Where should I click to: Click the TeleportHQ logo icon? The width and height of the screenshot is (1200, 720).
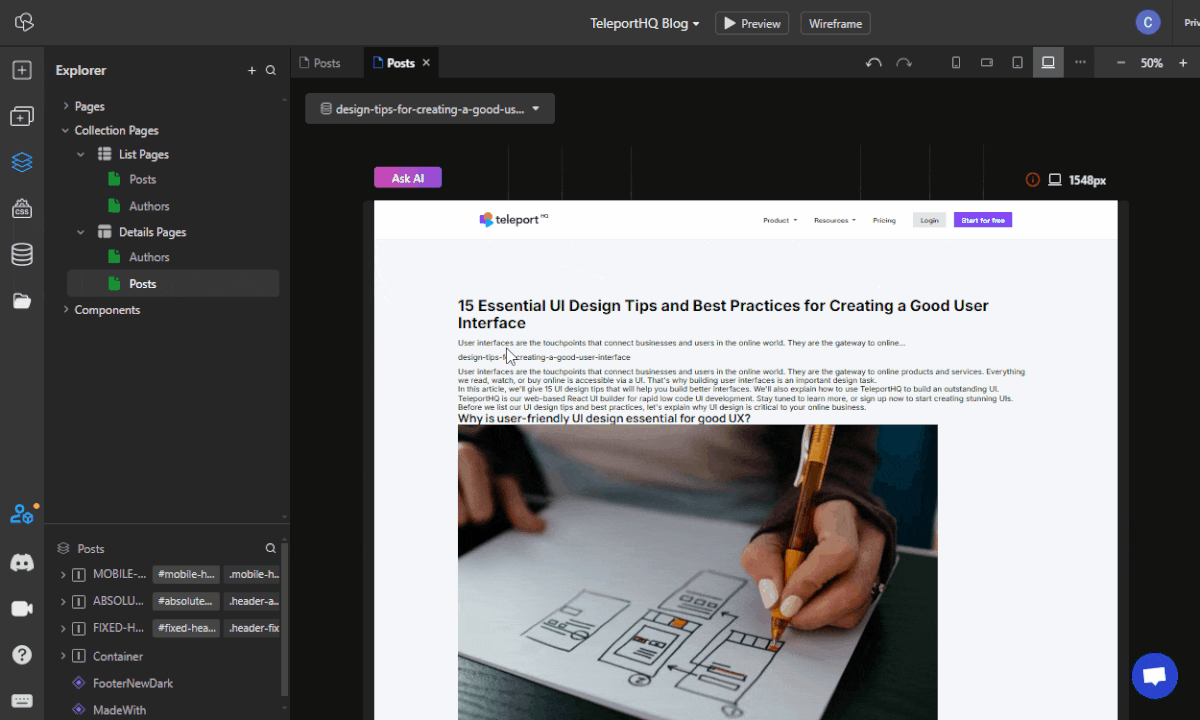(x=23, y=22)
